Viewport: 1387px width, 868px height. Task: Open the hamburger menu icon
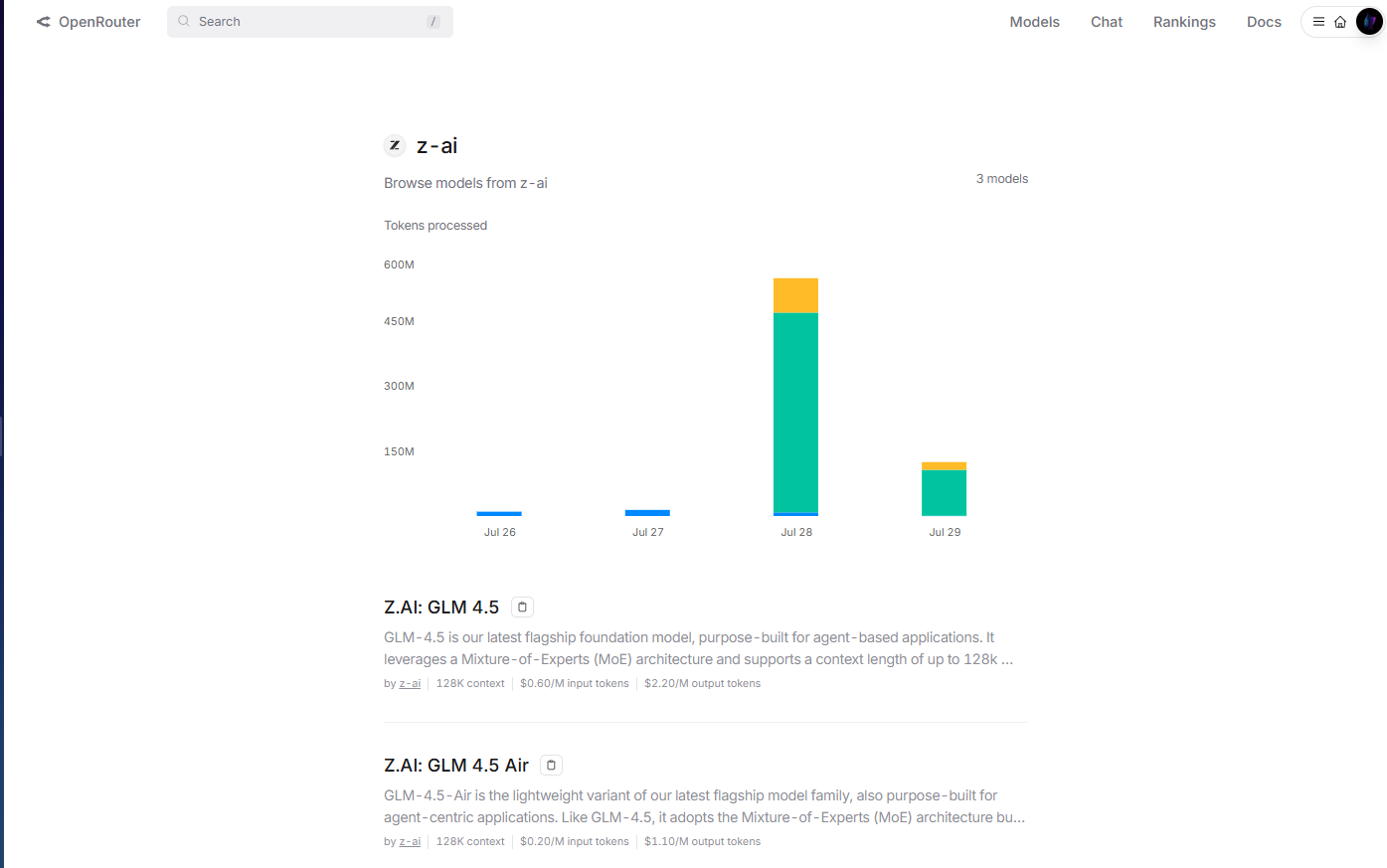(x=1318, y=22)
